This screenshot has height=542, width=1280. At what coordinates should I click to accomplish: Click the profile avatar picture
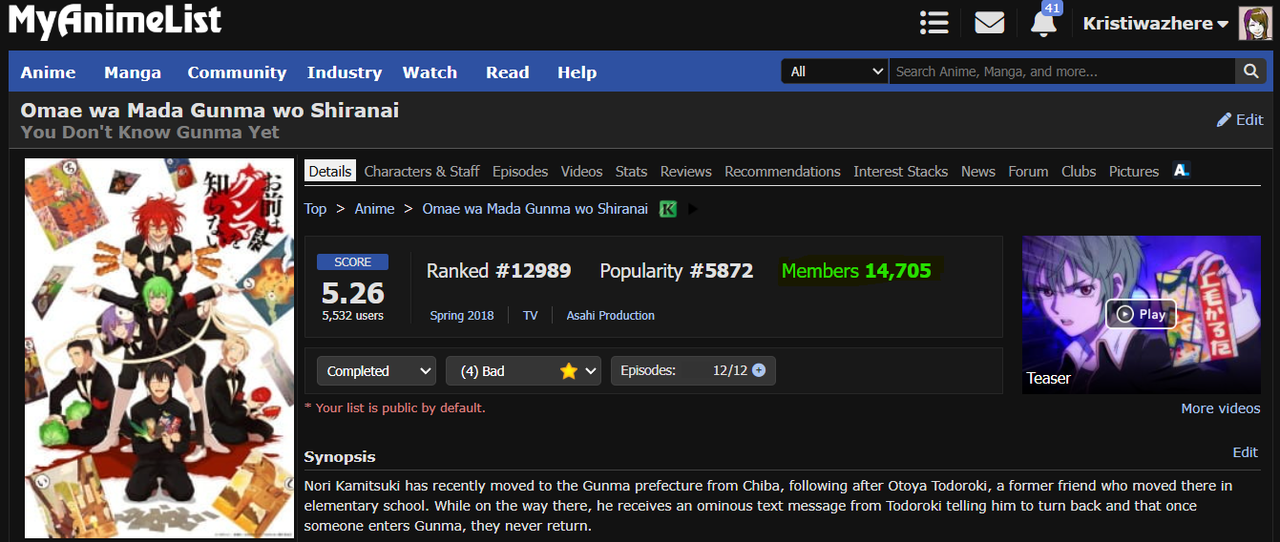tap(1255, 23)
